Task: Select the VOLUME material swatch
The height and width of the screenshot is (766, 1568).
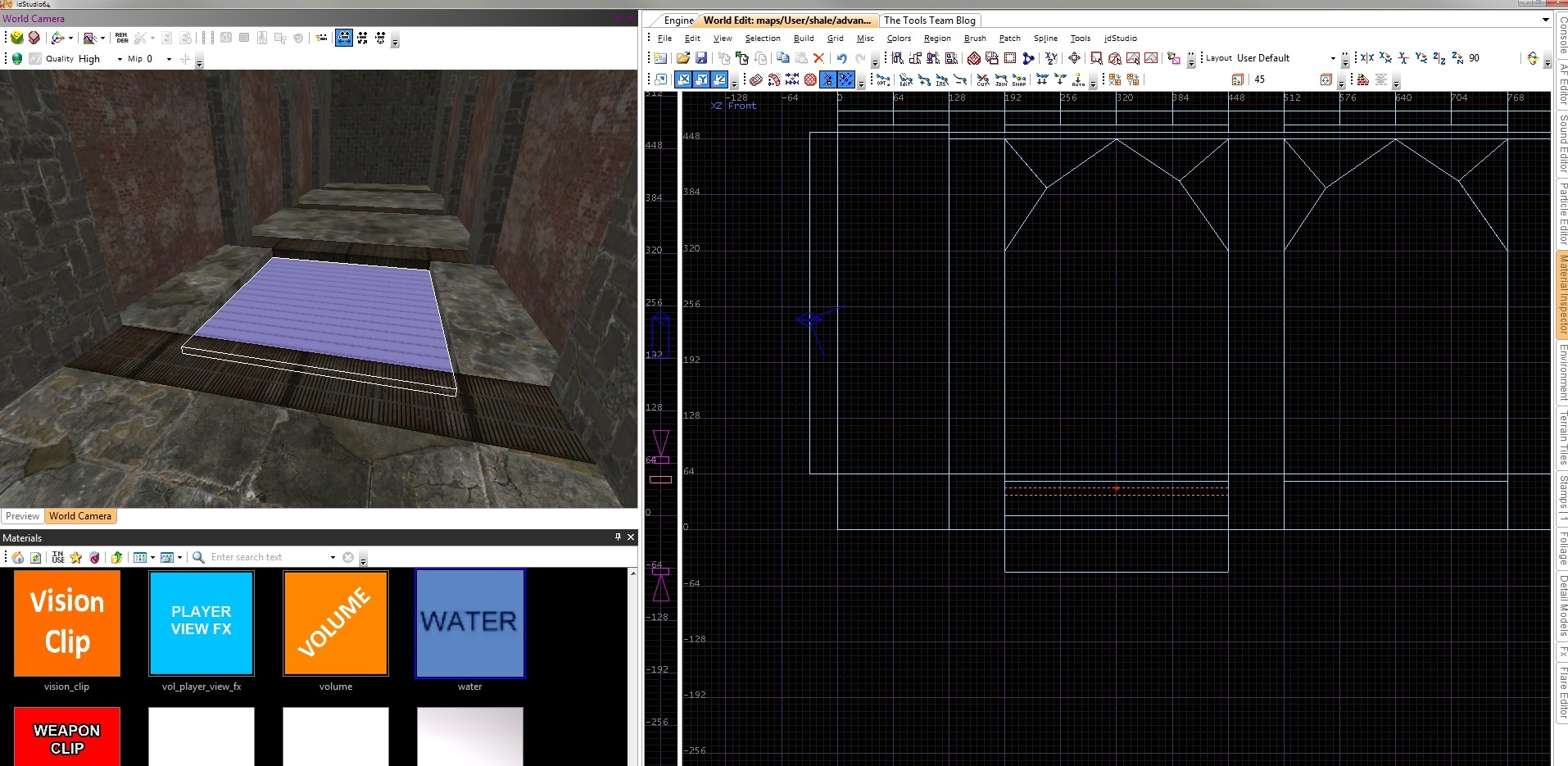Action: [336, 623]
